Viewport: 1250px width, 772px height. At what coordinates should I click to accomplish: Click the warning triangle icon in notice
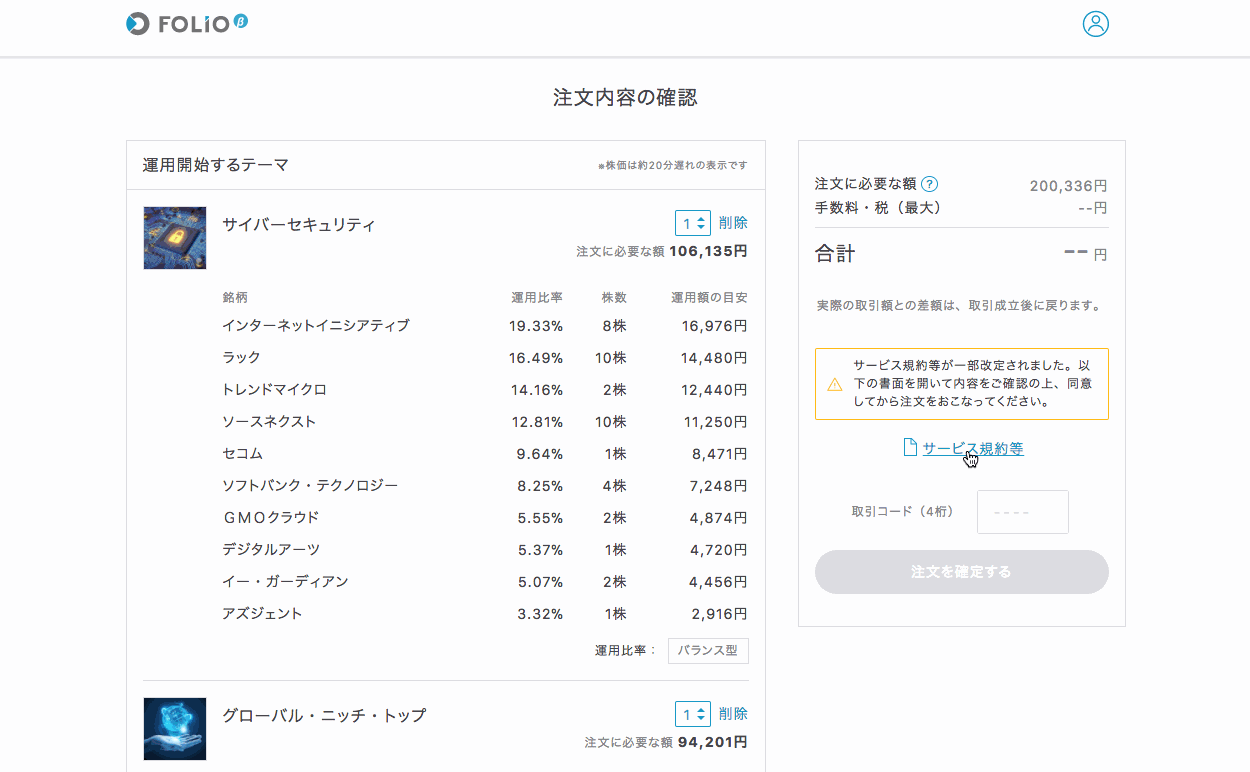[834, 385]
